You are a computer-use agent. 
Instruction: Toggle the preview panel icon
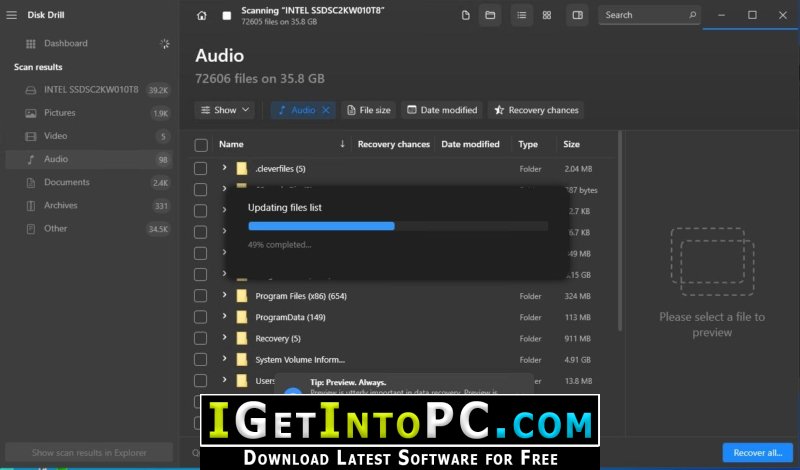(578, 15)
